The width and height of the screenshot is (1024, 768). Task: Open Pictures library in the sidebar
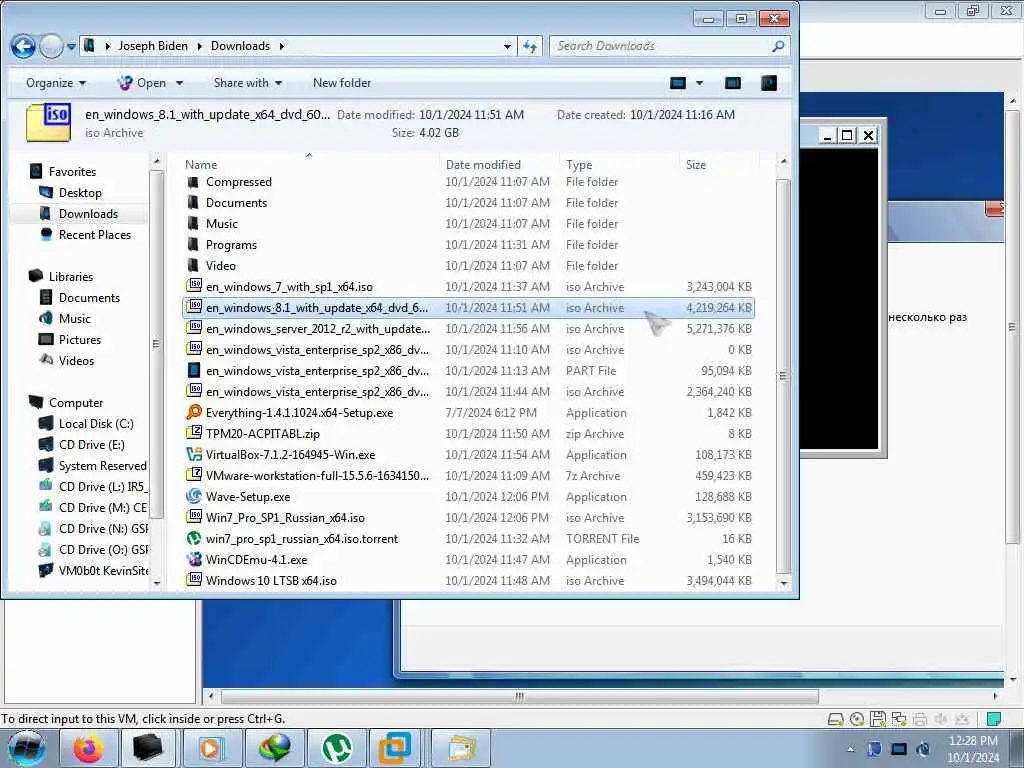click(80, 340)
